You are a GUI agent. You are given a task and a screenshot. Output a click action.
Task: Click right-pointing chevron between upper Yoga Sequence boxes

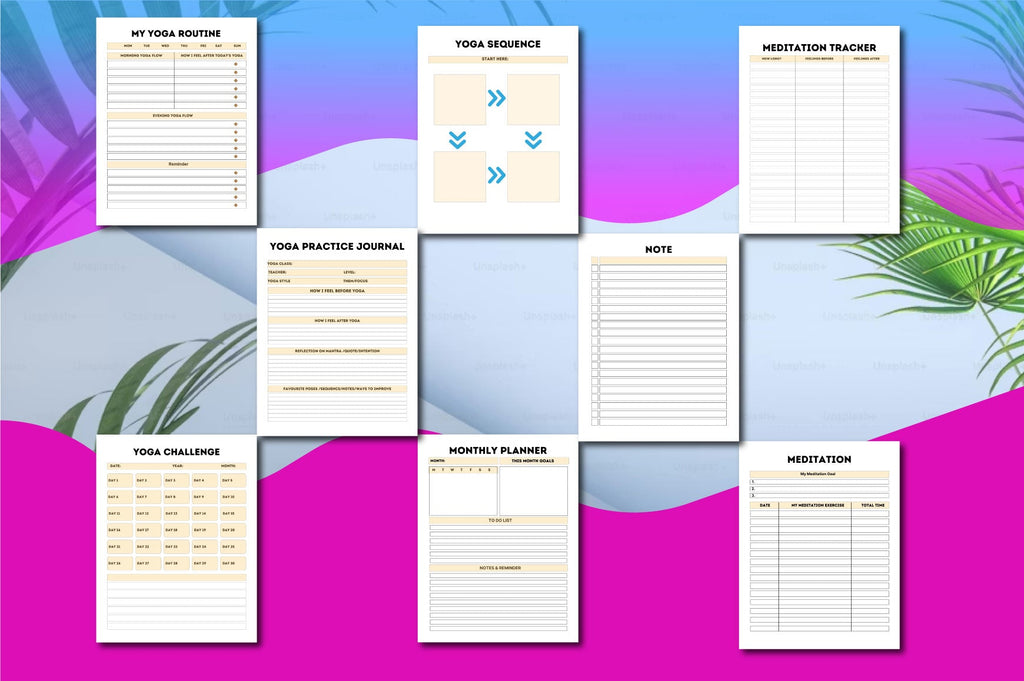(496, 98)
